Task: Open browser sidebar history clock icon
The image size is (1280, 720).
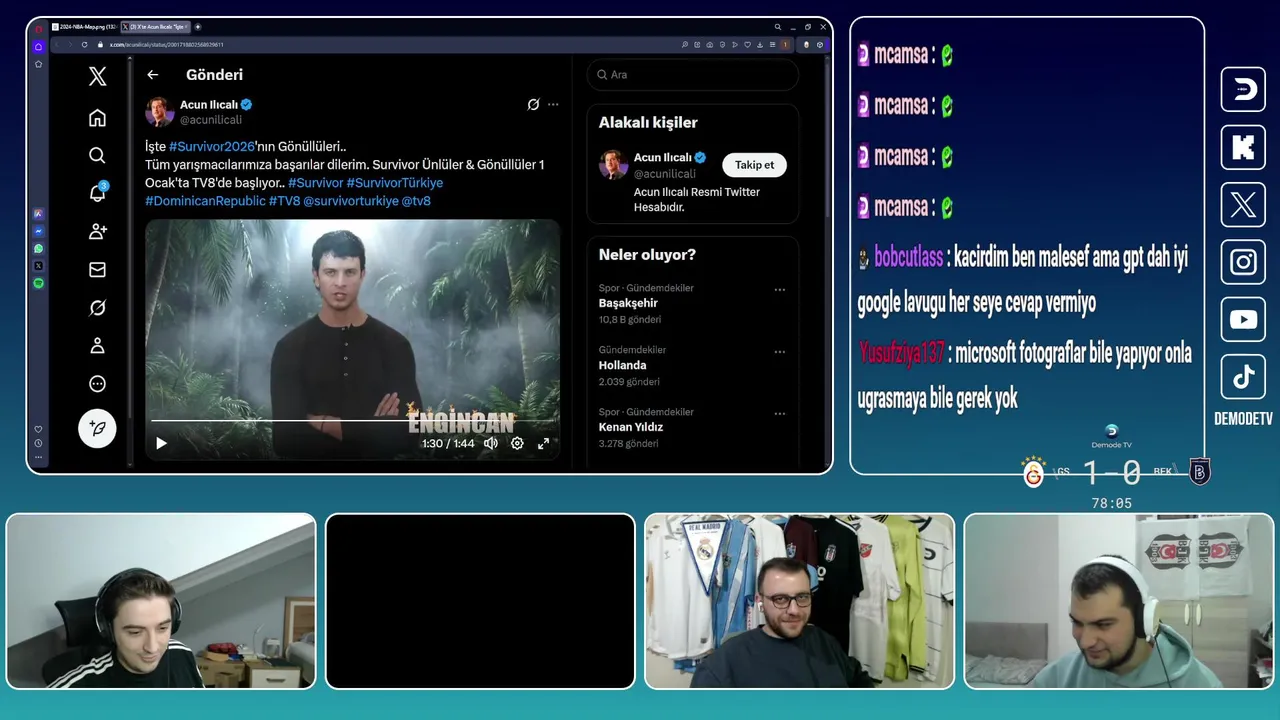Action: point(38,443)
